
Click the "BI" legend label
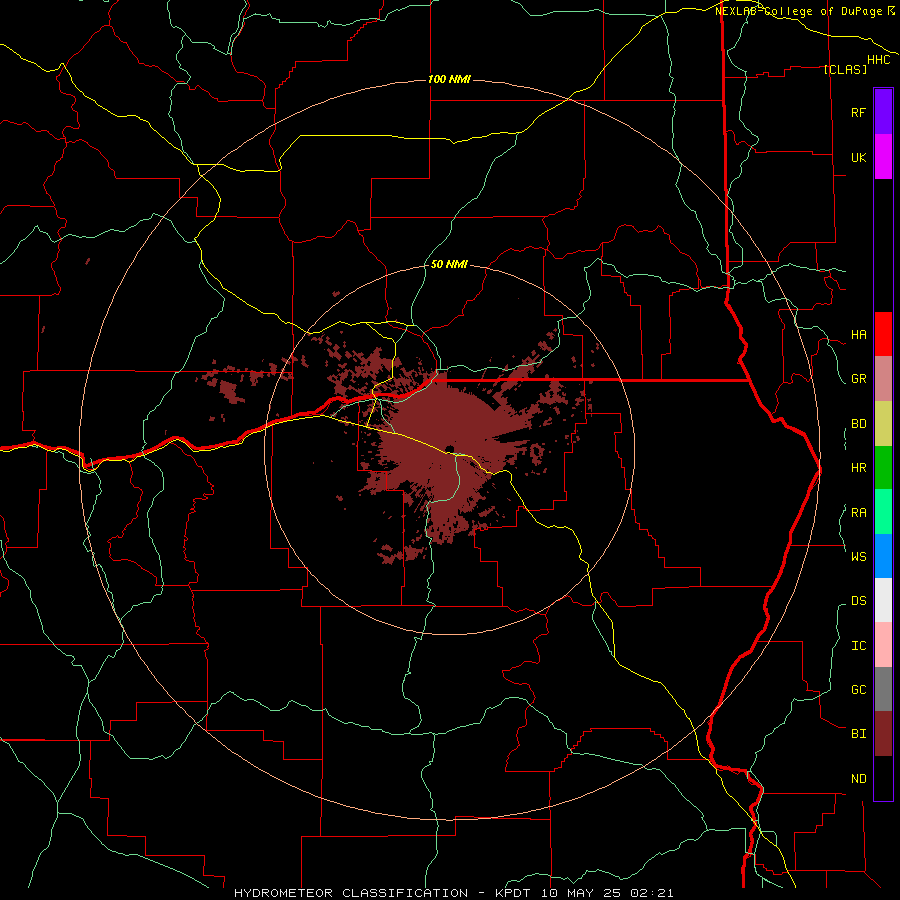click(858, 734)
